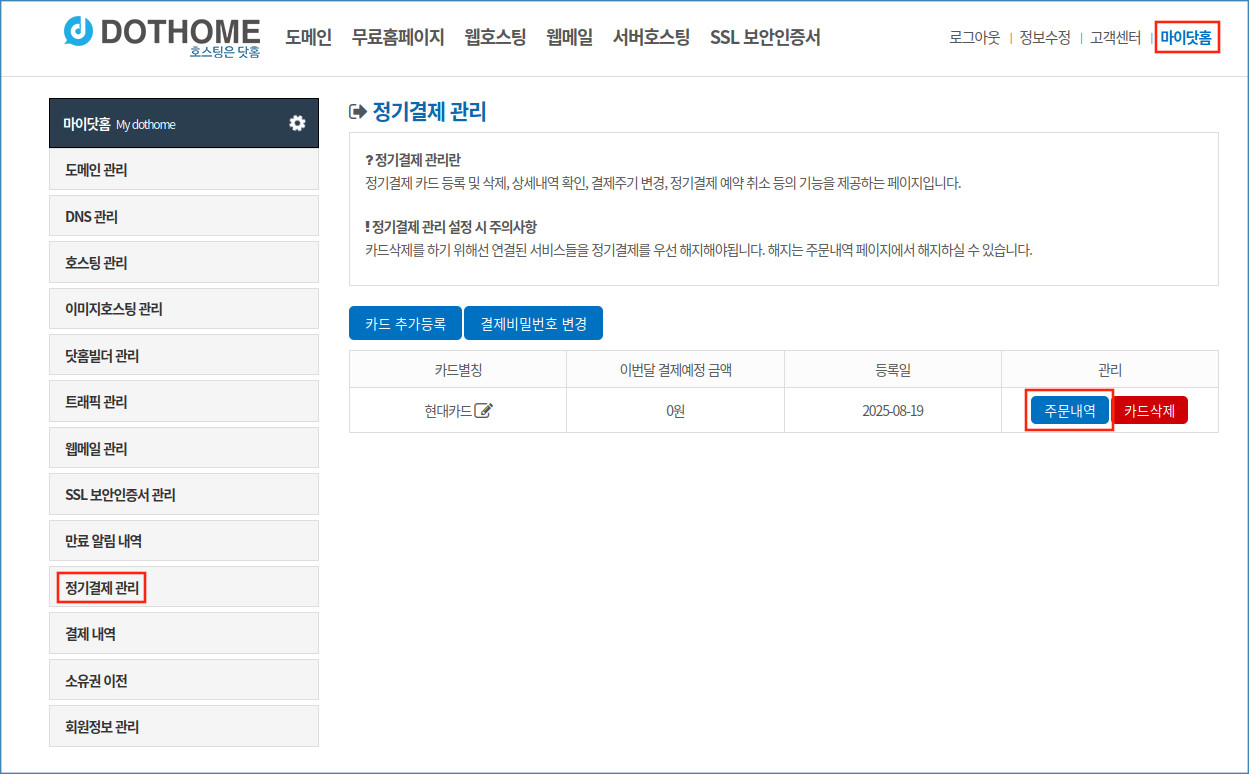The height and width of the screenshot is (774, 1249).
Task: Open 웹메일 from the top menu
Action: coord(569,38)
